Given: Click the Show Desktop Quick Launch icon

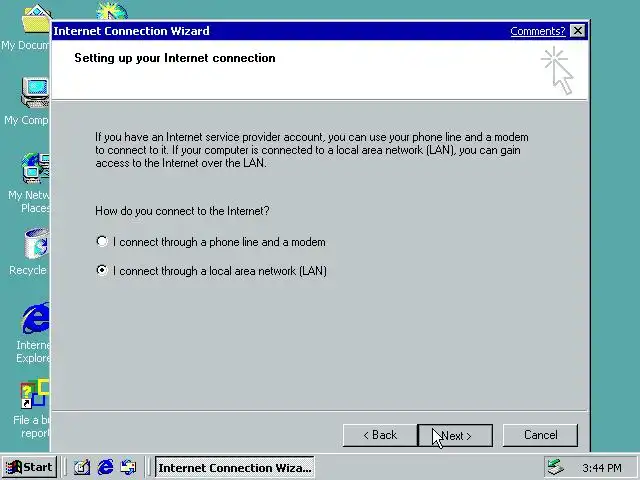Looking at the screenshot, I should tap(82, 467).
